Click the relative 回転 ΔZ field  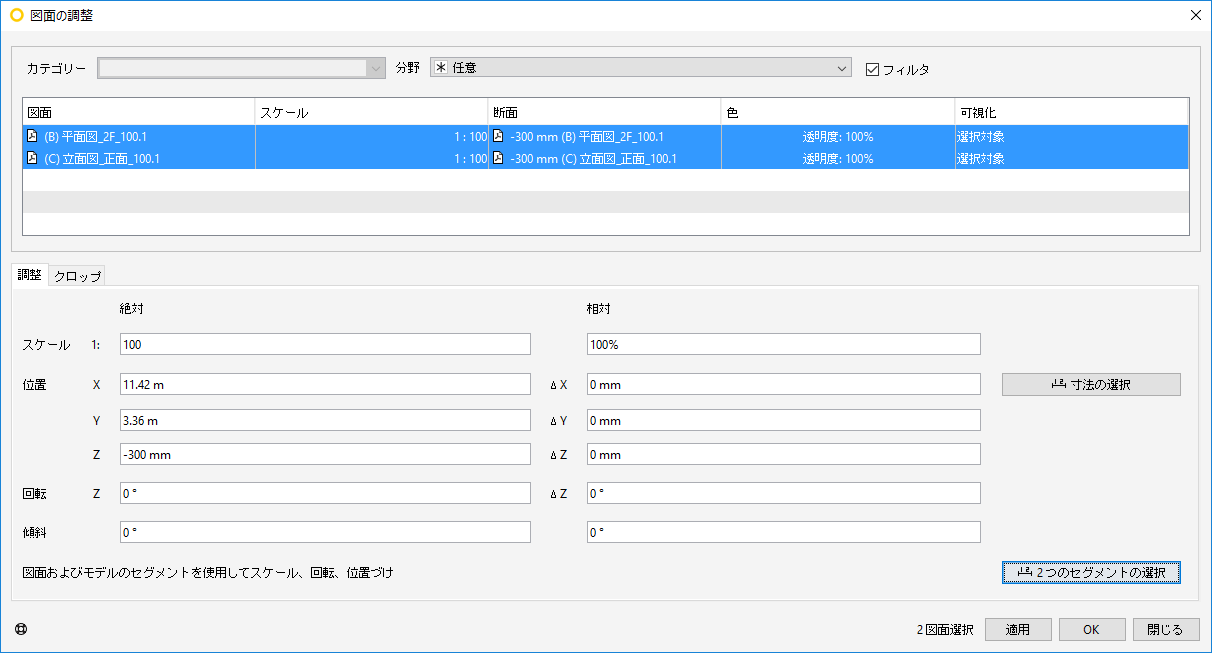click(x=783, y=493)
